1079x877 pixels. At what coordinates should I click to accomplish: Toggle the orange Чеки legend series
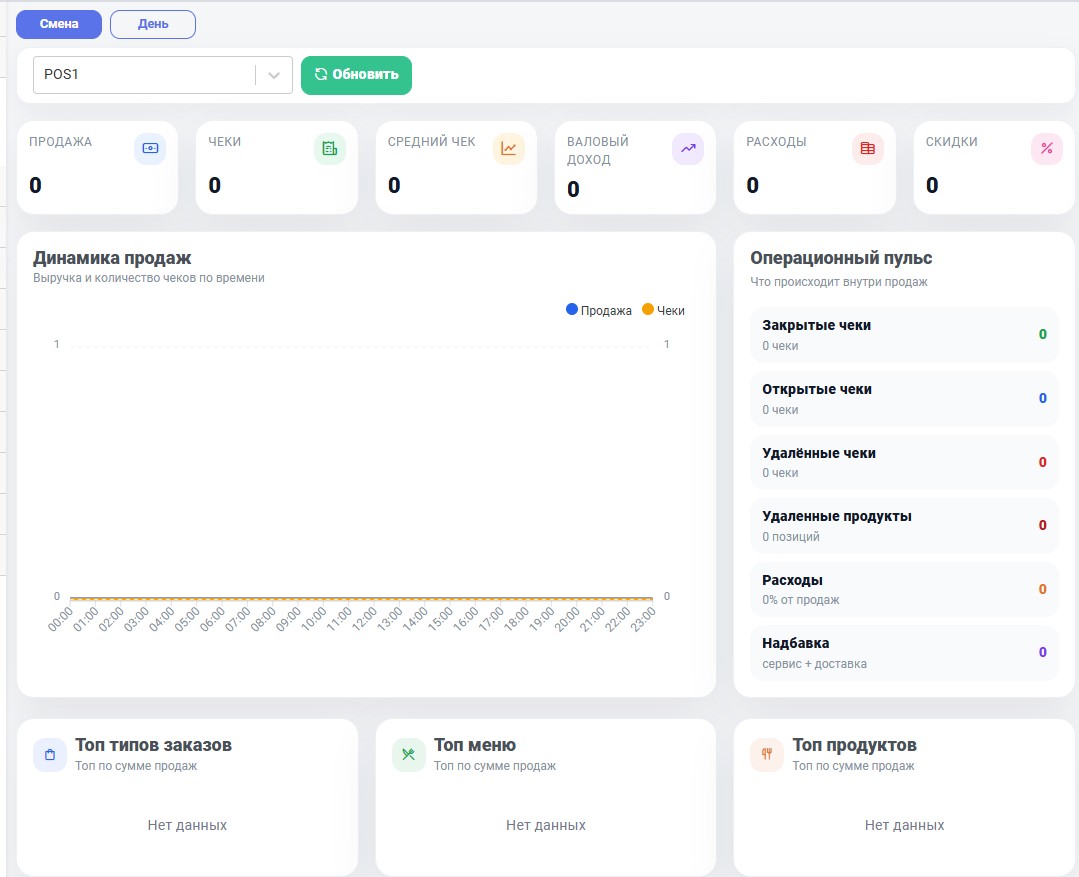pos(663,310)
